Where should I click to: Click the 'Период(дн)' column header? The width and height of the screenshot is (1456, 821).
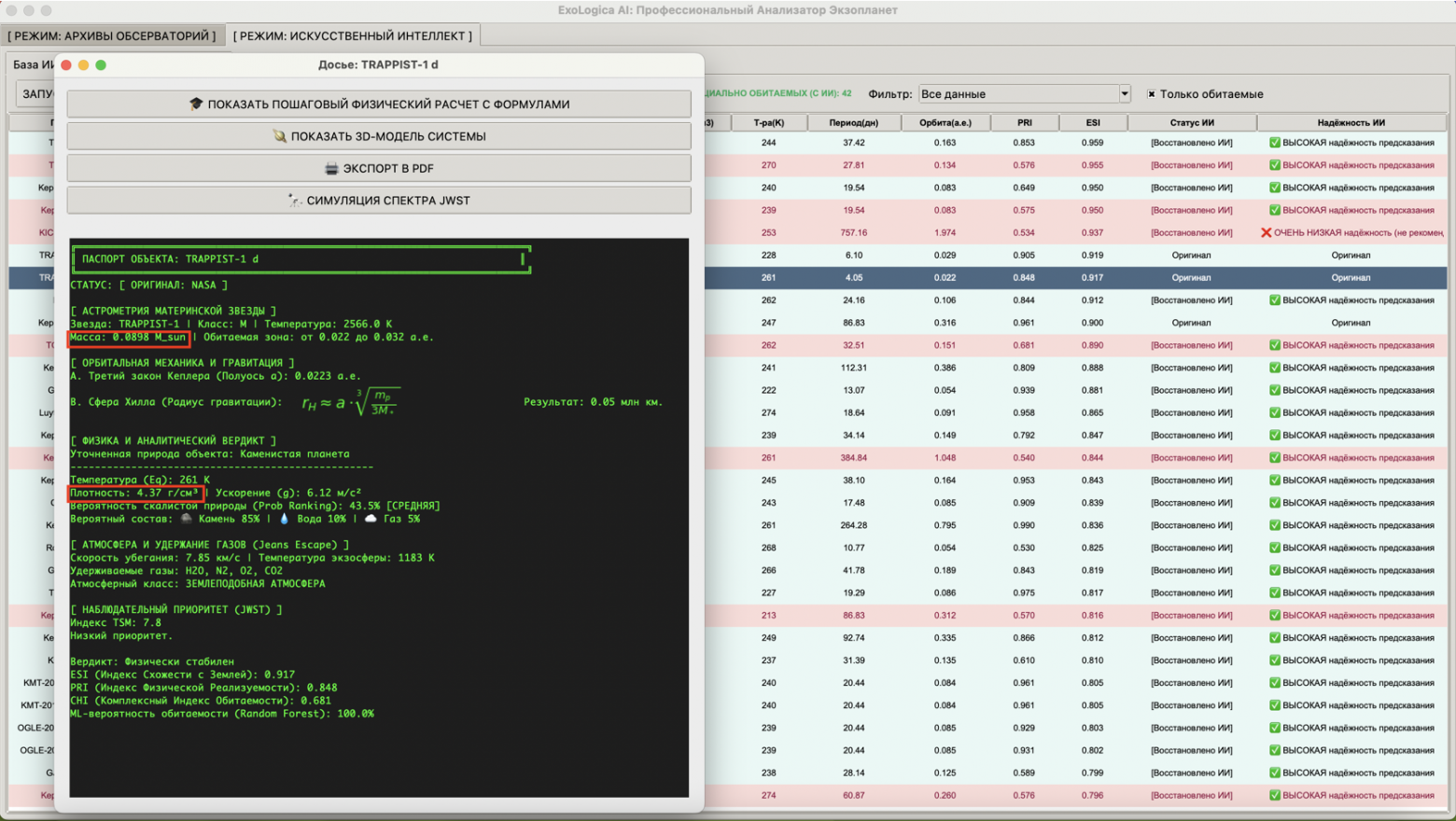tap(853, 122)
